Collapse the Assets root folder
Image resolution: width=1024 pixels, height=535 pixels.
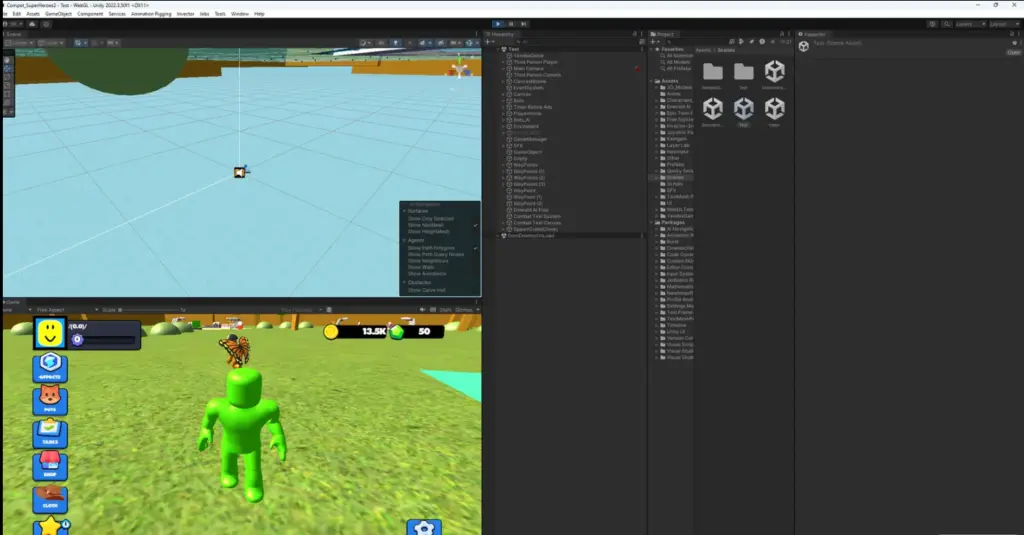coord(652,81)
